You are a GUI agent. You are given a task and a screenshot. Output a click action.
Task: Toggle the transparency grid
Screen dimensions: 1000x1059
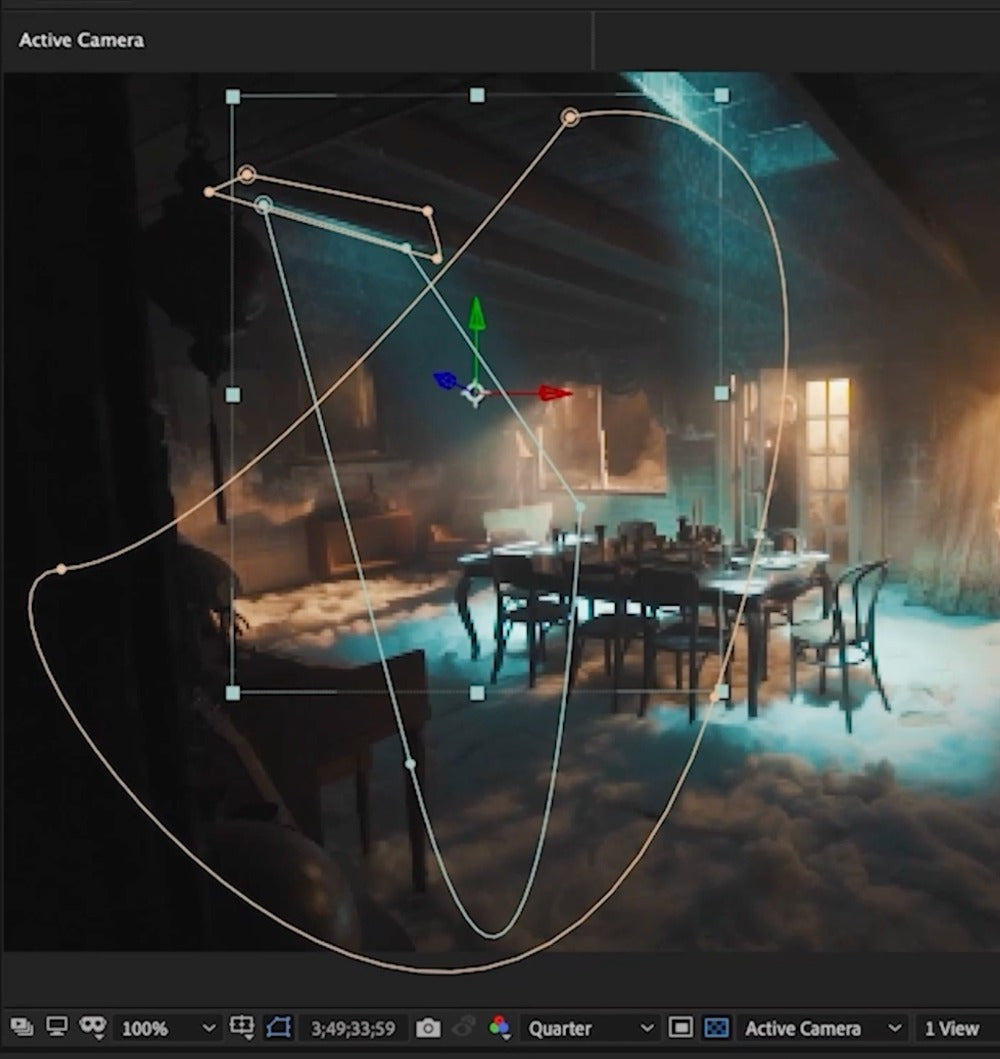pos(715,1027)
